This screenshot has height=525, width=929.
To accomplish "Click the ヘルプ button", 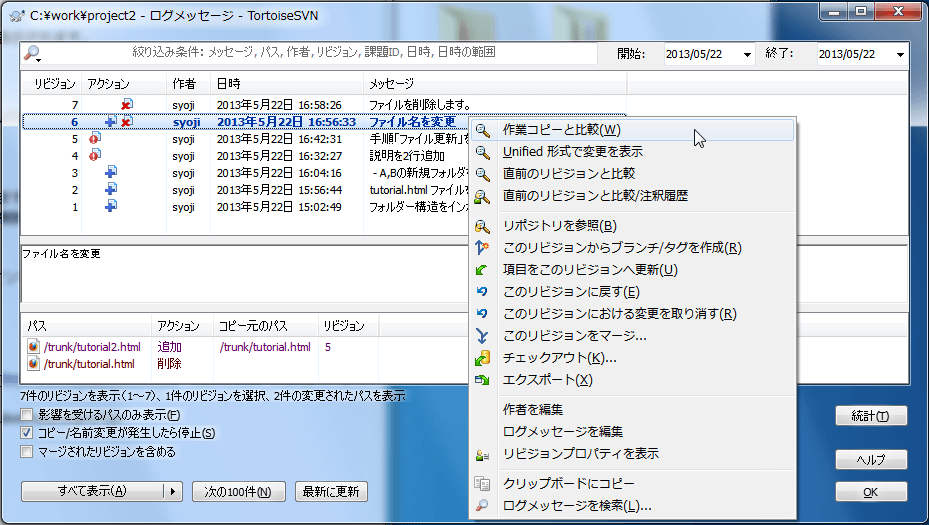I will pos(871,460).
